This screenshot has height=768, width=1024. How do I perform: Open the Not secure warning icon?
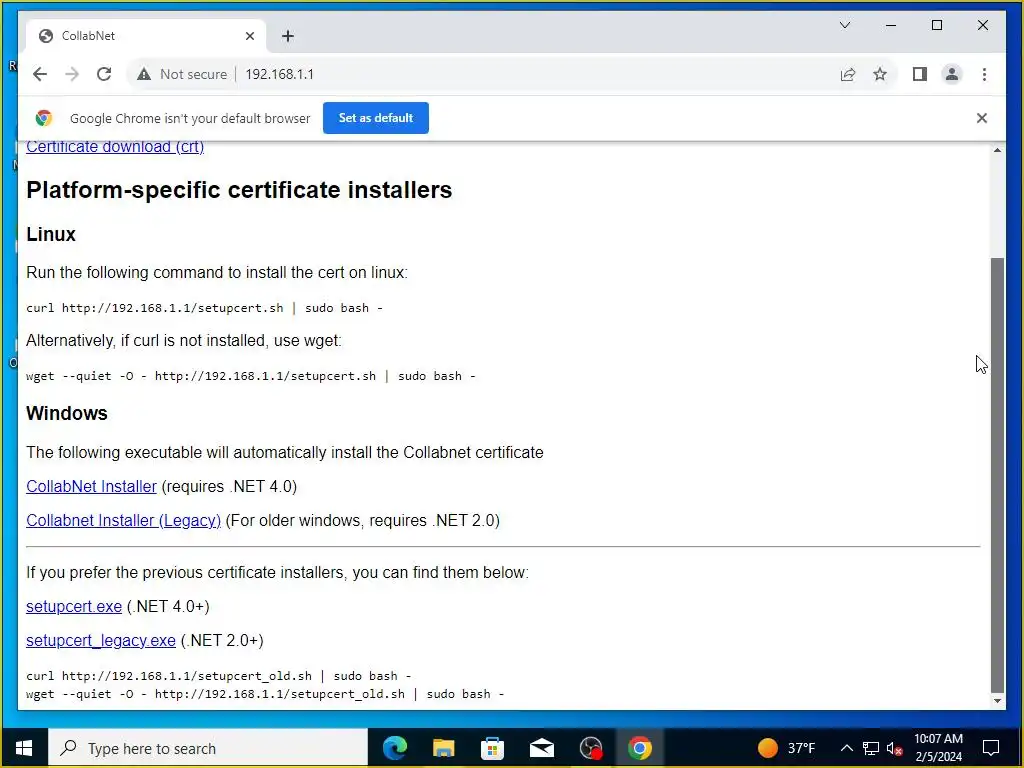coord(144,74)
